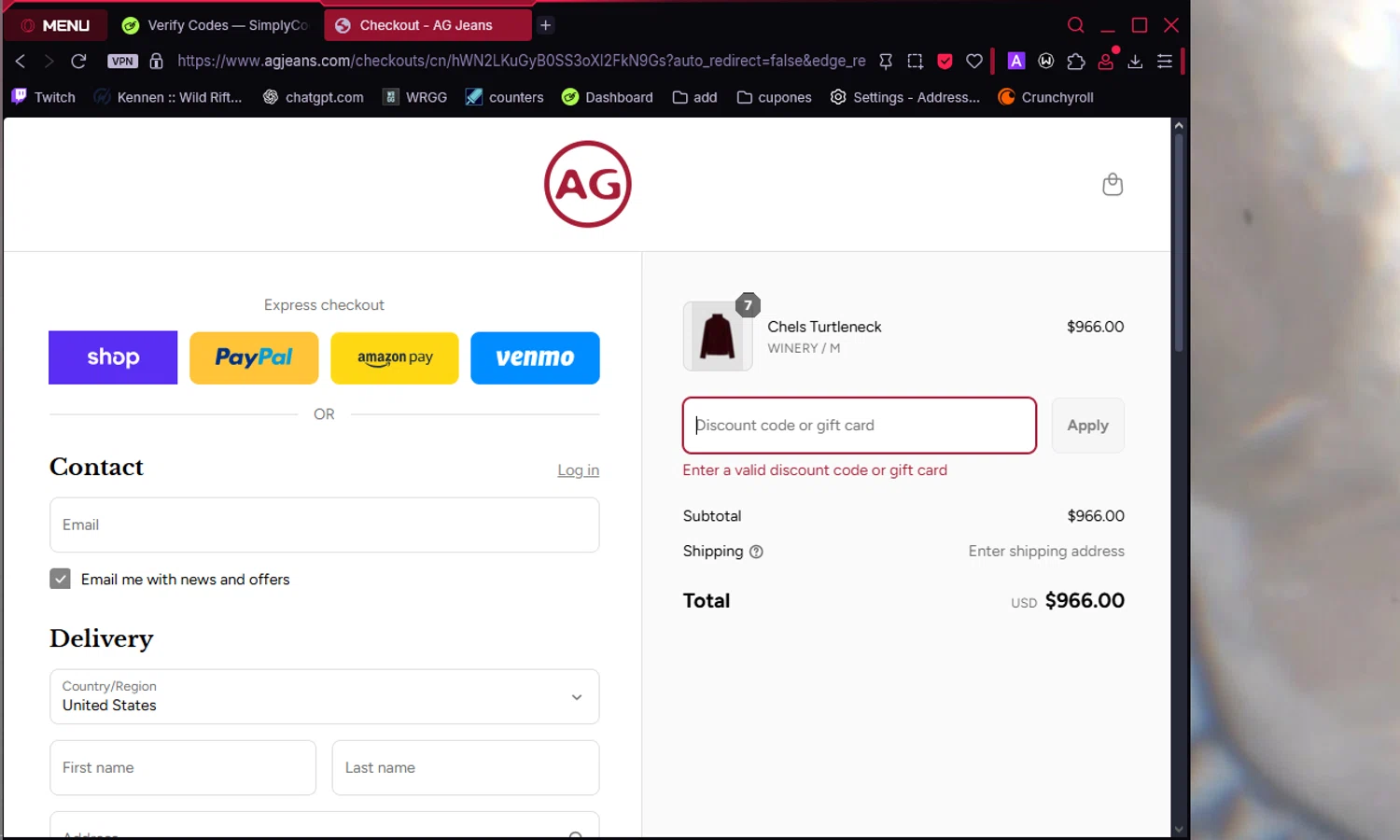Open the Easy Setup sliders icon
This screenshot has height=840, width=1400.
pyautogui.click(x=1165, y=61)
